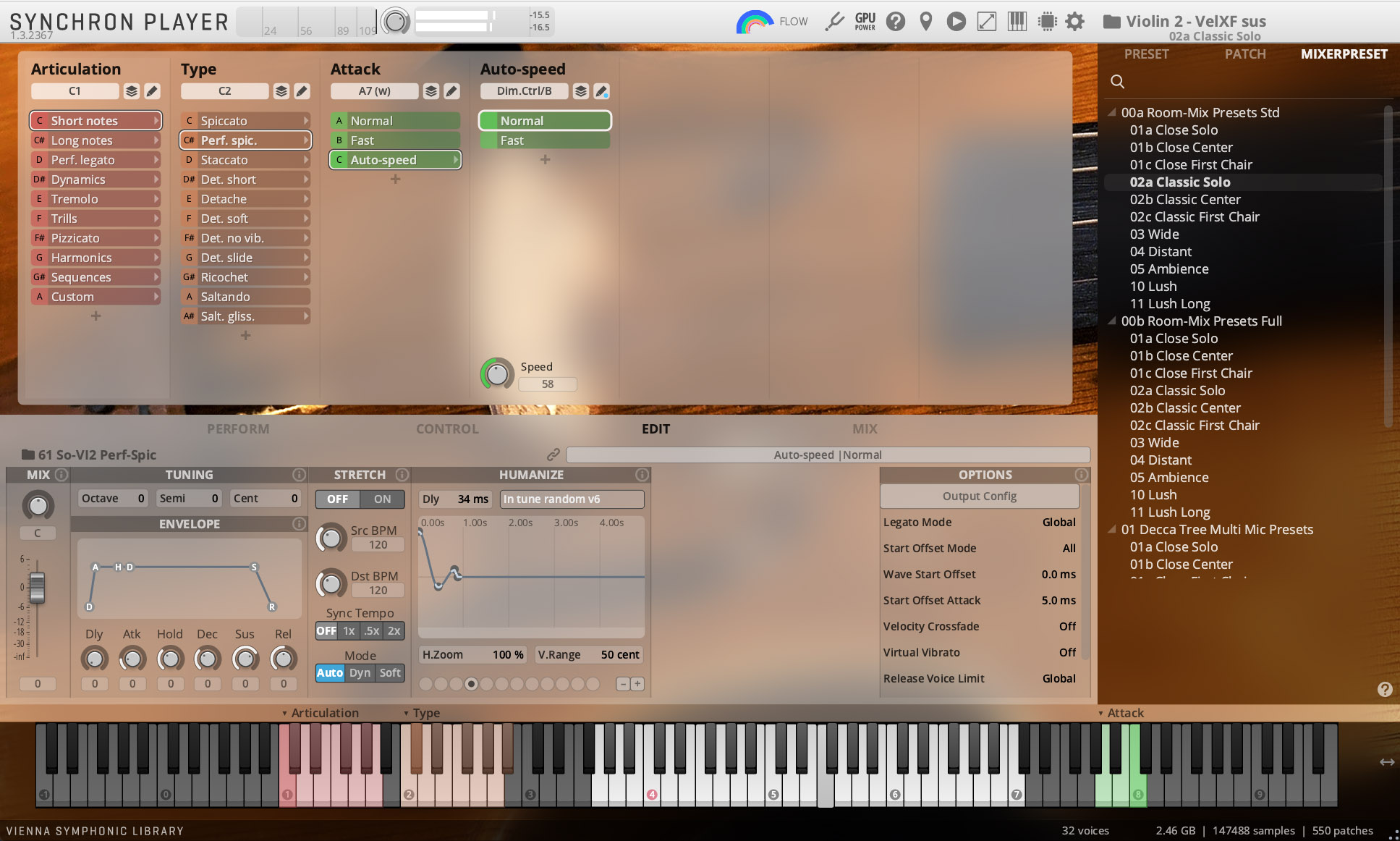This screenshot has width=1400, height=841.
Task: Click layers icon in Articulation column
Action: click(132, 91)
